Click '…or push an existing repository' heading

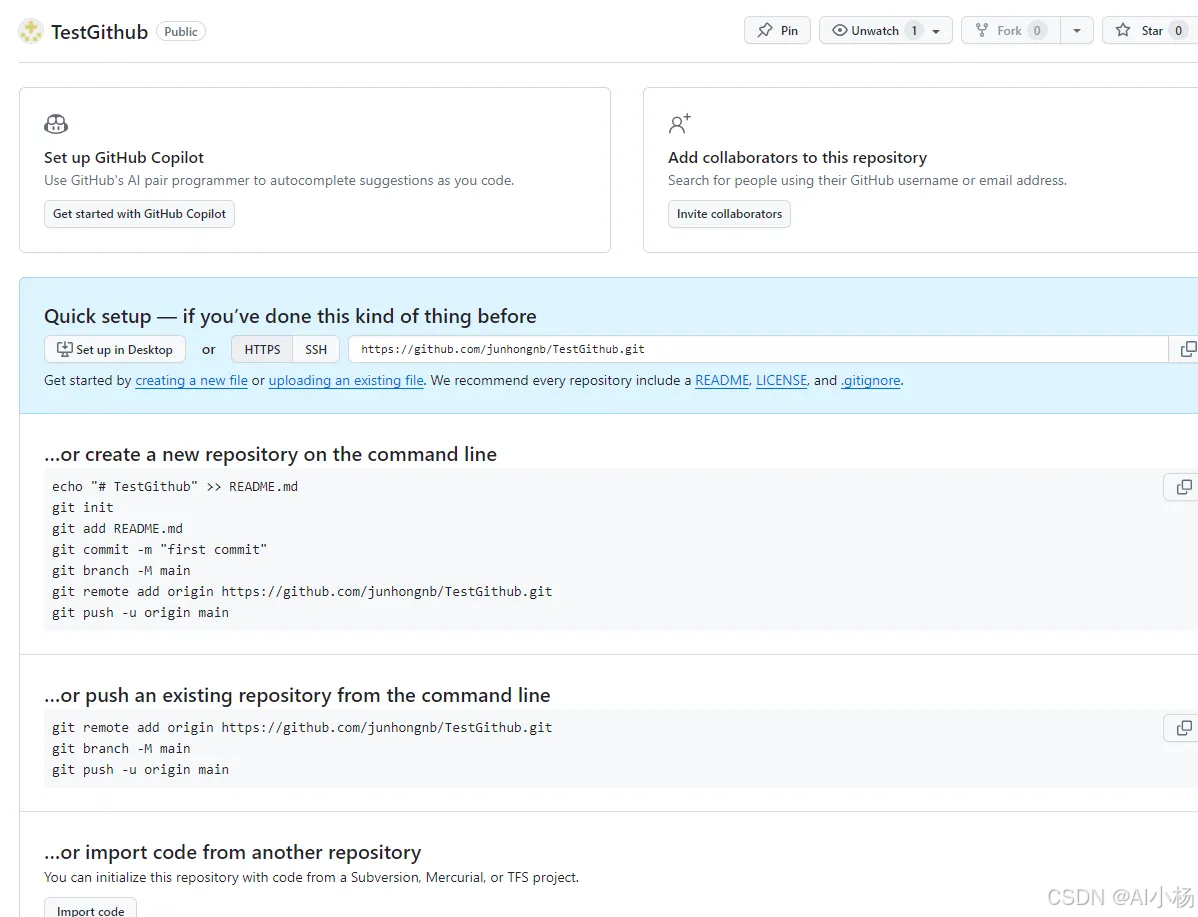click(x=297, y=695)
